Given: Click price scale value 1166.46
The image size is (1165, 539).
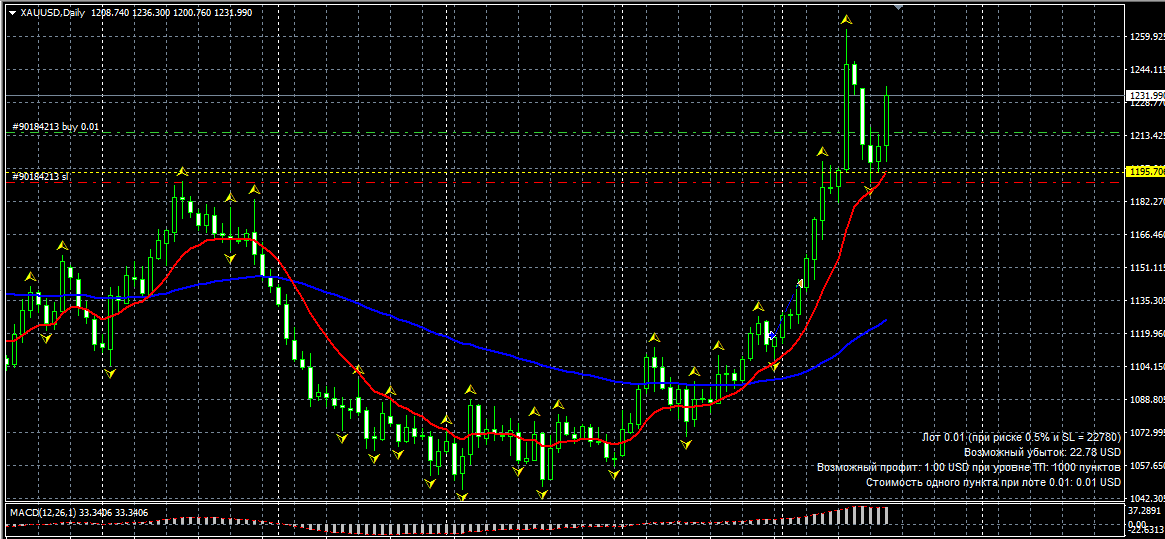Looking at the screenshot, I should tap(1146, 235).
